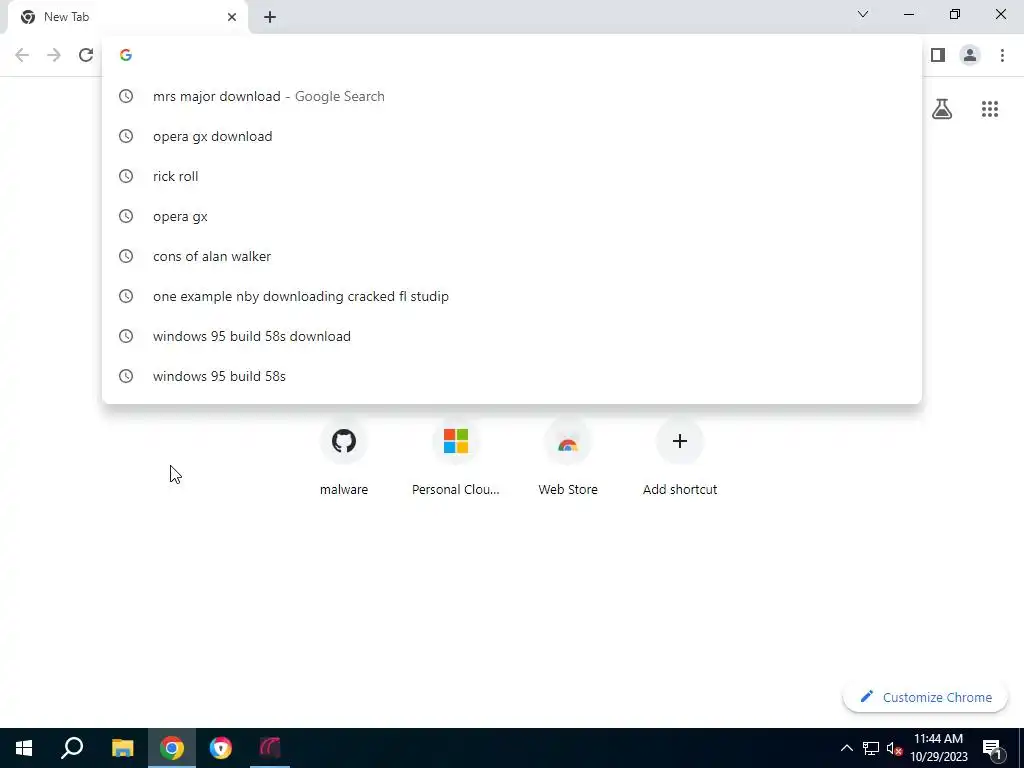Click the forward navigation arrow
Image resolution: width=1024 pixels, height=768 pixels.
coord(54,55)
